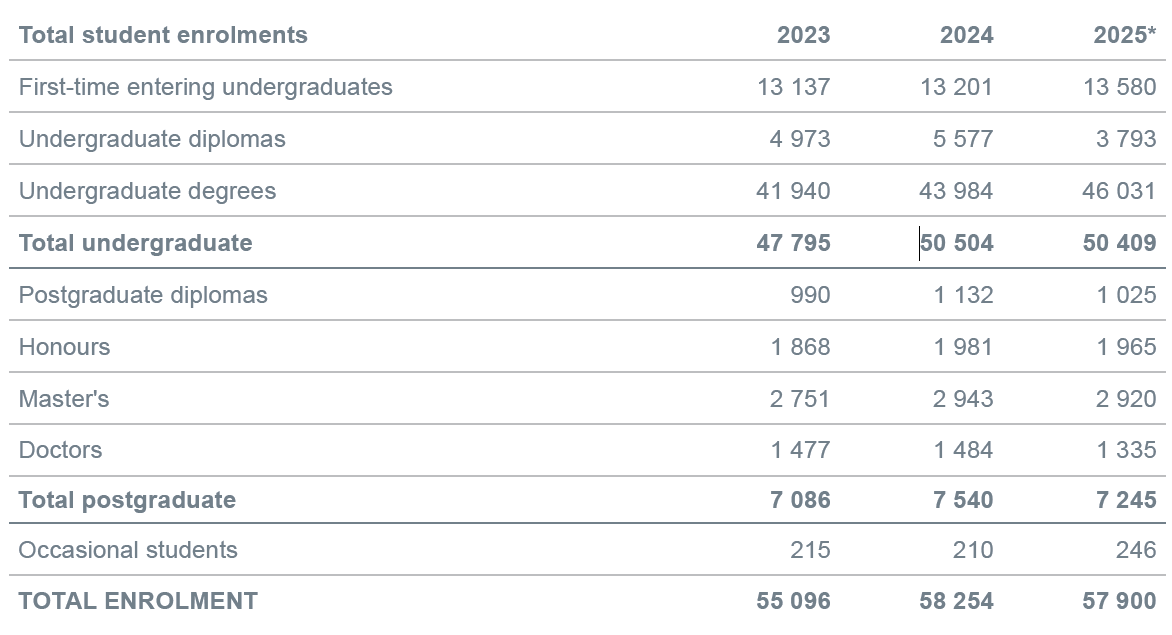Screen dimensions: 1172x635
Task: Select the 215 occasional students value
Action: coord(809,550)
